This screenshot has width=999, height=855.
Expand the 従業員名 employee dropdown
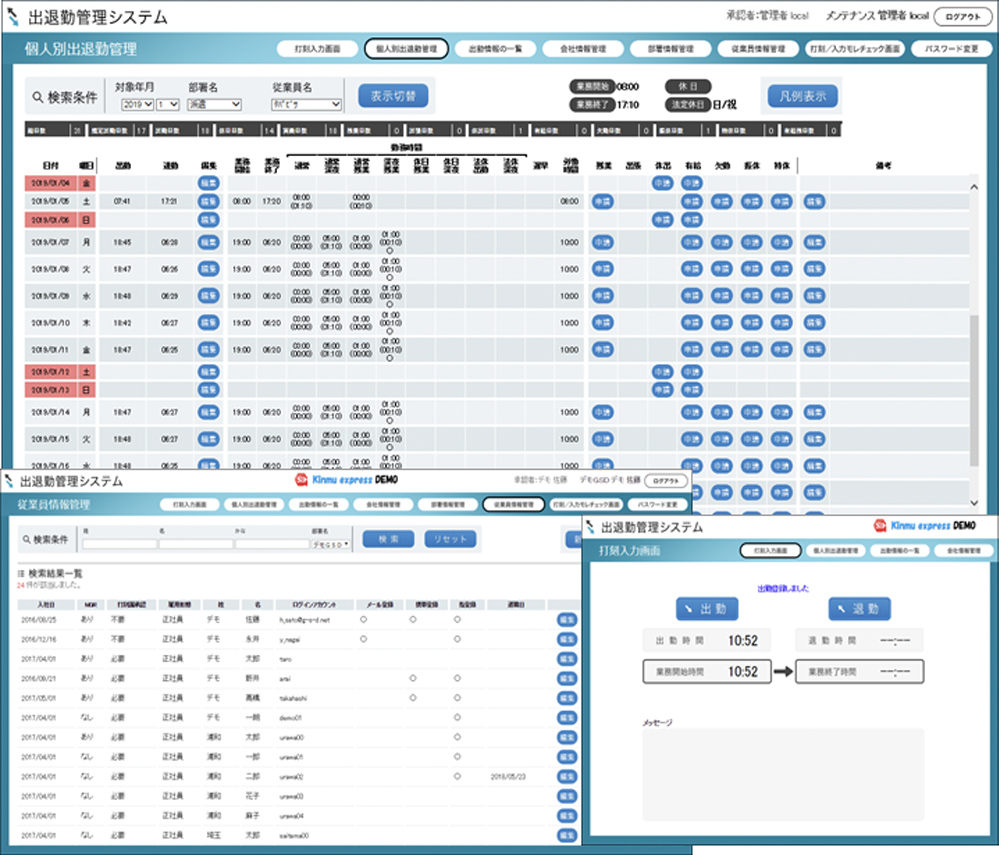point(306,104)
